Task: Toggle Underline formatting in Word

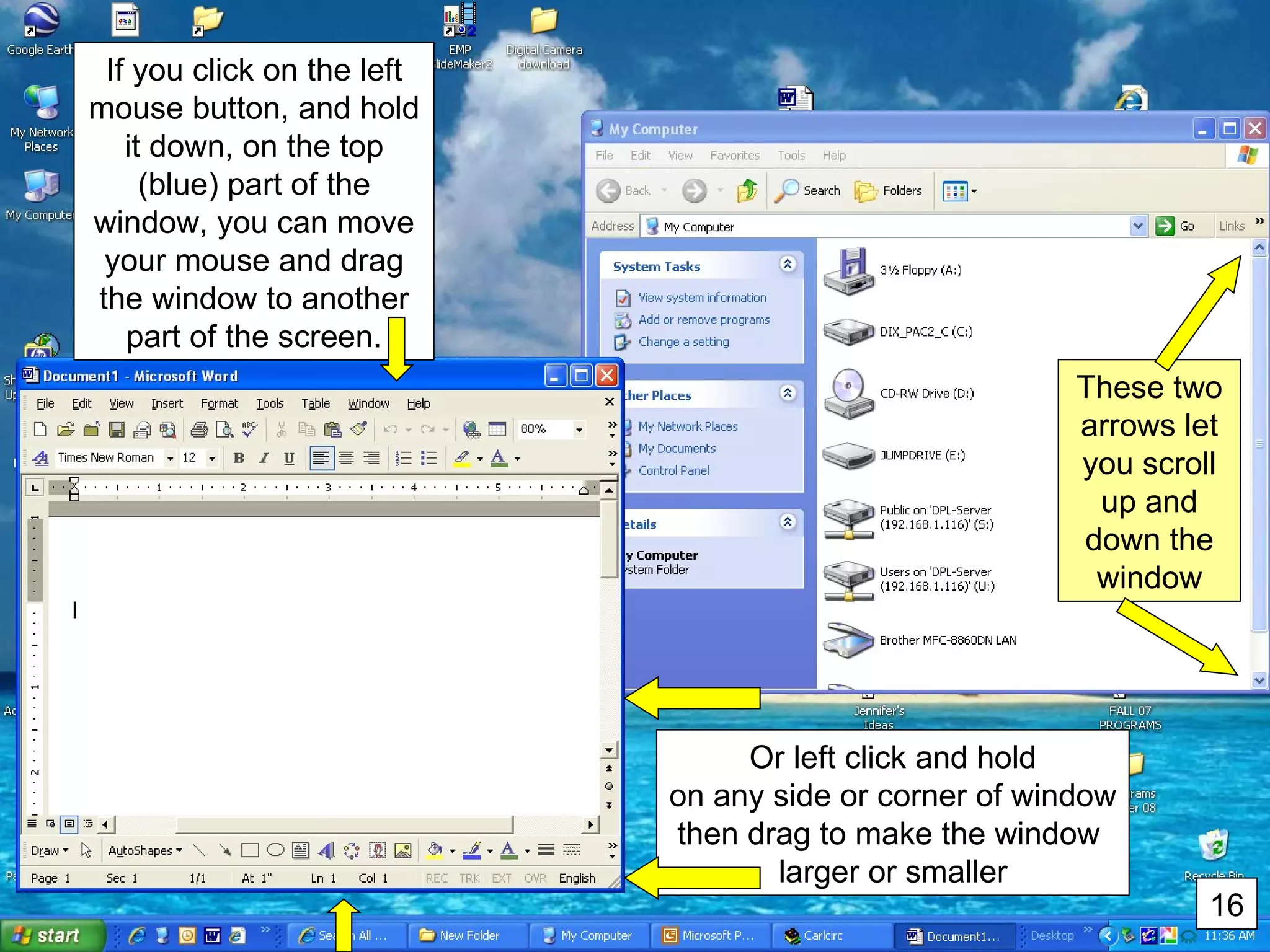Action: pos(289,458)
